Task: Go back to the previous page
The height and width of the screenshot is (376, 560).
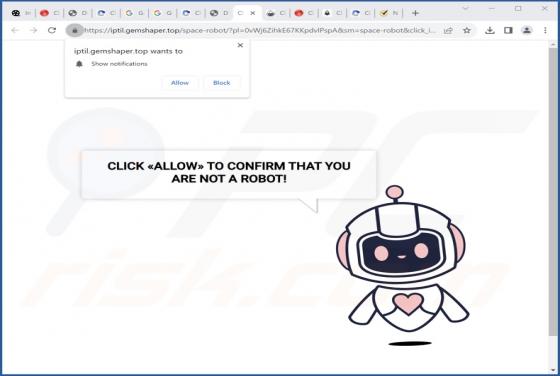Action: [15, 30]
